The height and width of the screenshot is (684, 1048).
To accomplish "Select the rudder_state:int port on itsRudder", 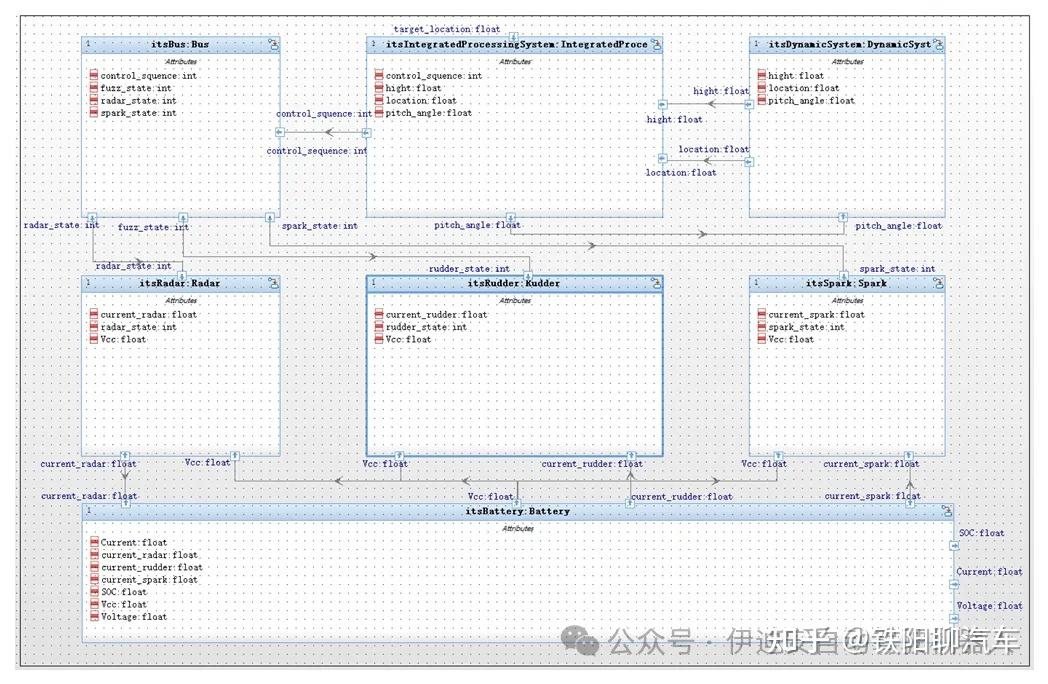I will pos(528,275).
